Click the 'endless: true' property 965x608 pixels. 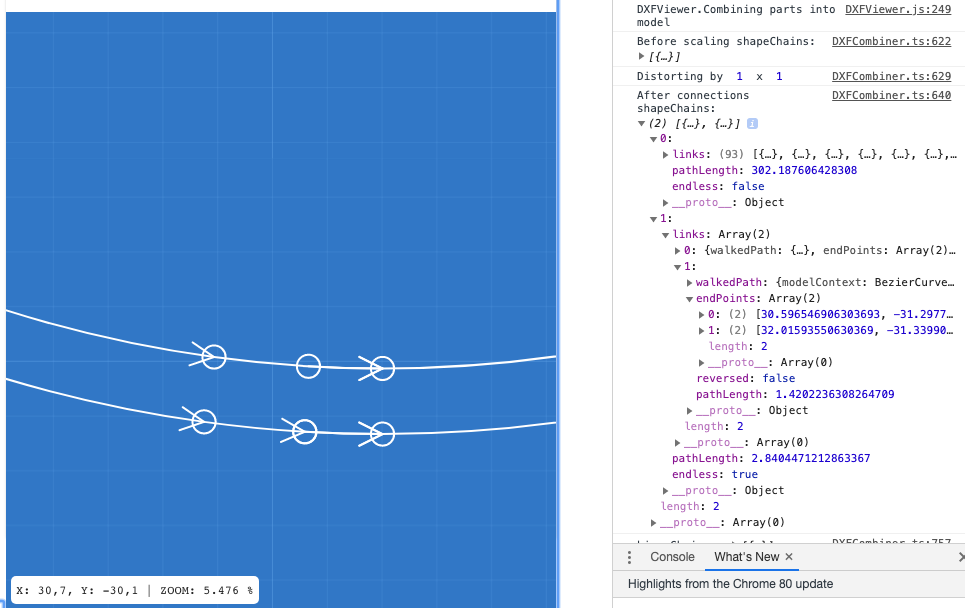(x=715, y=474)
